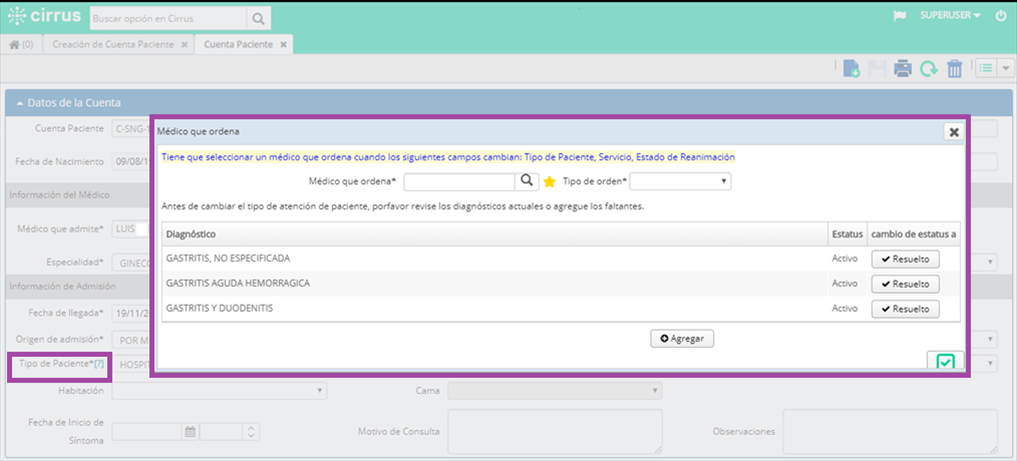Mark GASTRITIS Y DUODENITIS as Resuelto
Screen dimensions: 1017x461
click(x=905, y=309)
